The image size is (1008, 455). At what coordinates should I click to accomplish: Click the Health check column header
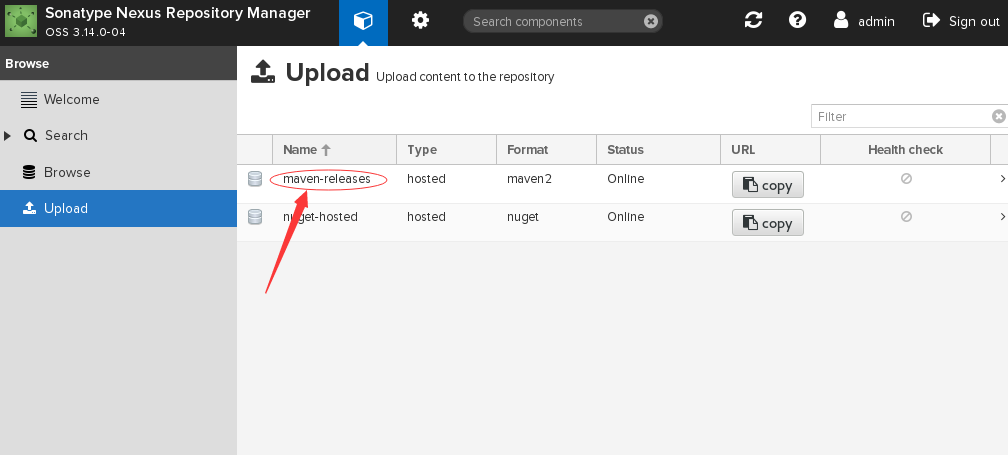coord(905,150)
